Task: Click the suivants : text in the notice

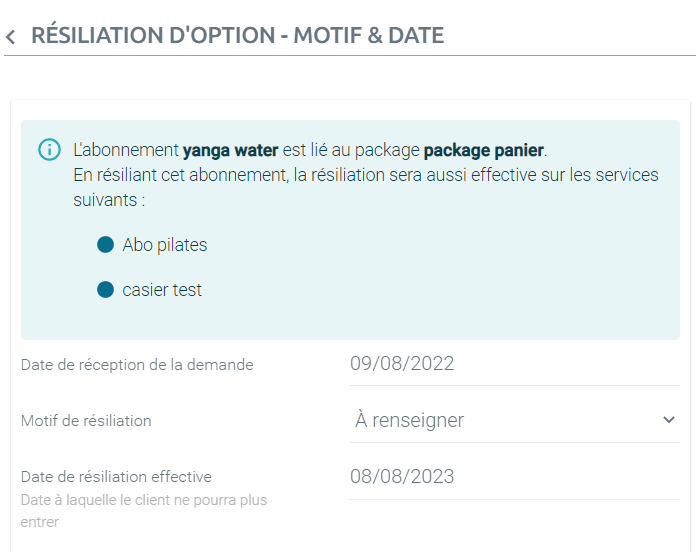Action: 109,200
